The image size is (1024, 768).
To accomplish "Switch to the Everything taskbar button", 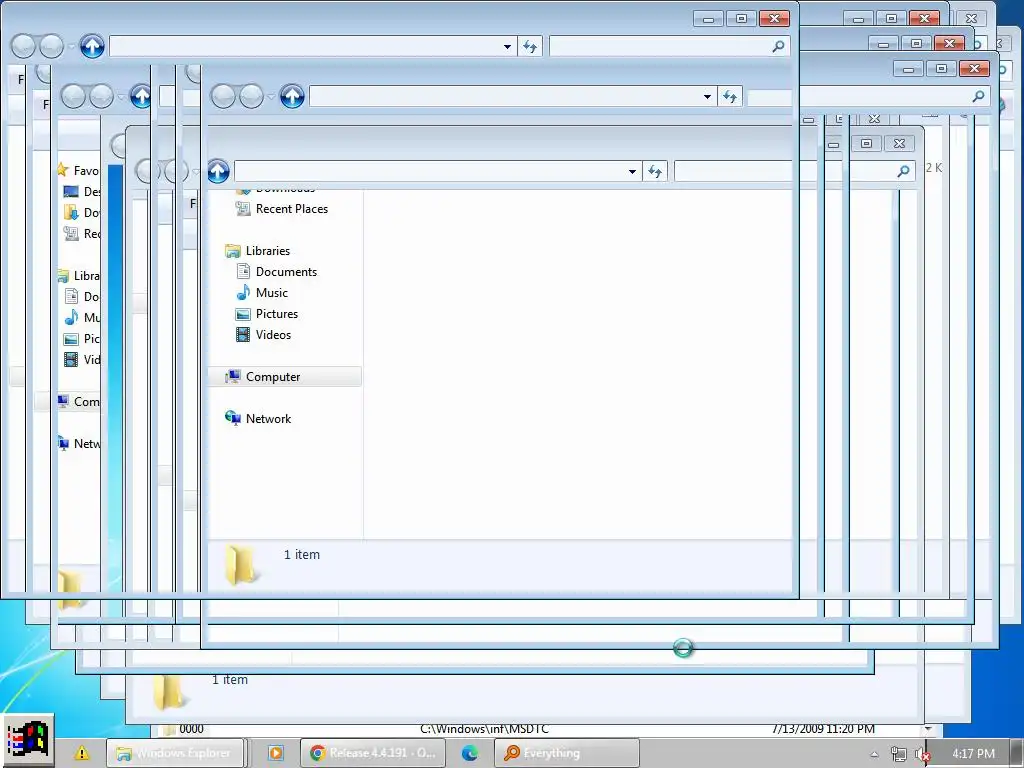I will click(x=566, y=753).
